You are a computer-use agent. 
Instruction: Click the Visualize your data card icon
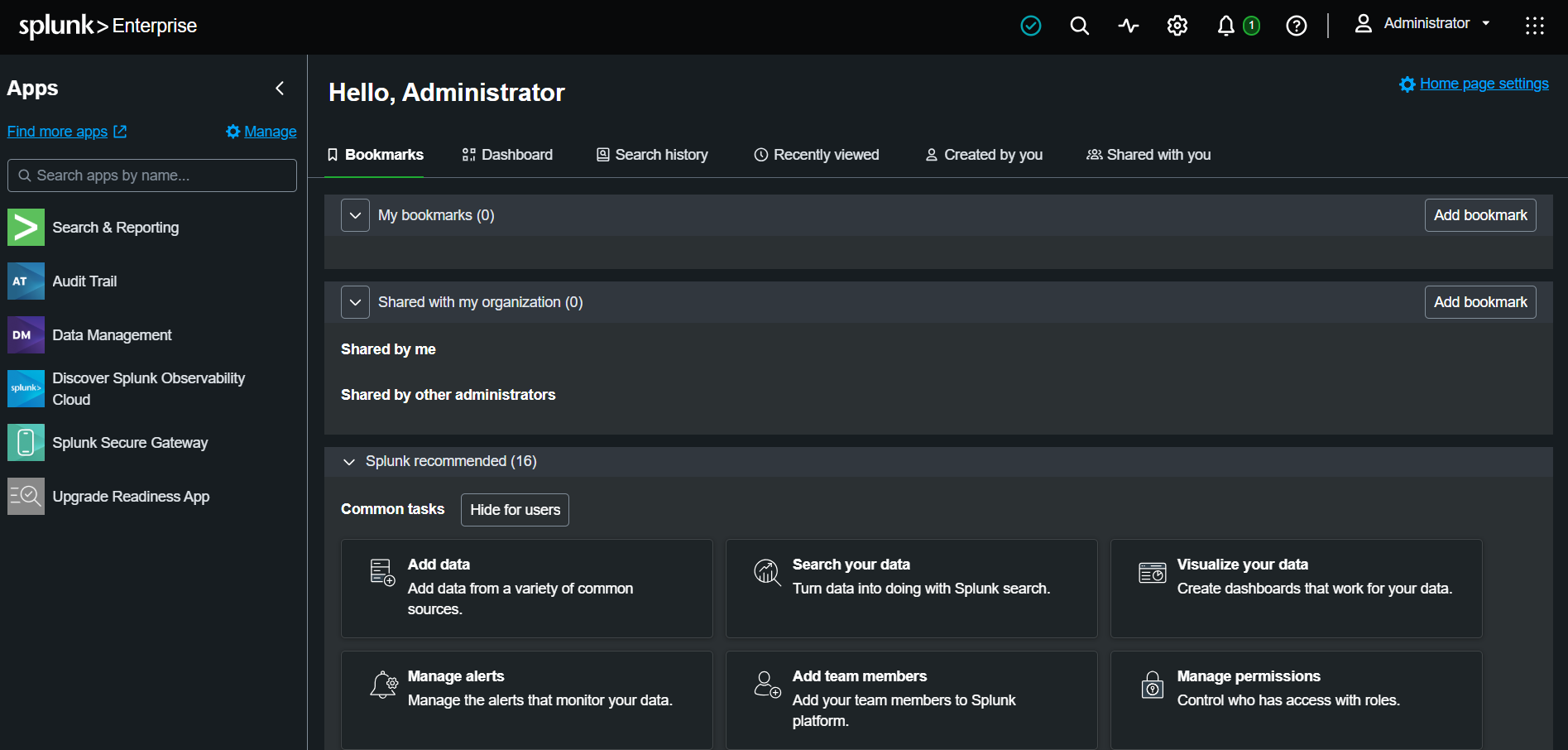pyautogui.click(x=1153, y=572)
